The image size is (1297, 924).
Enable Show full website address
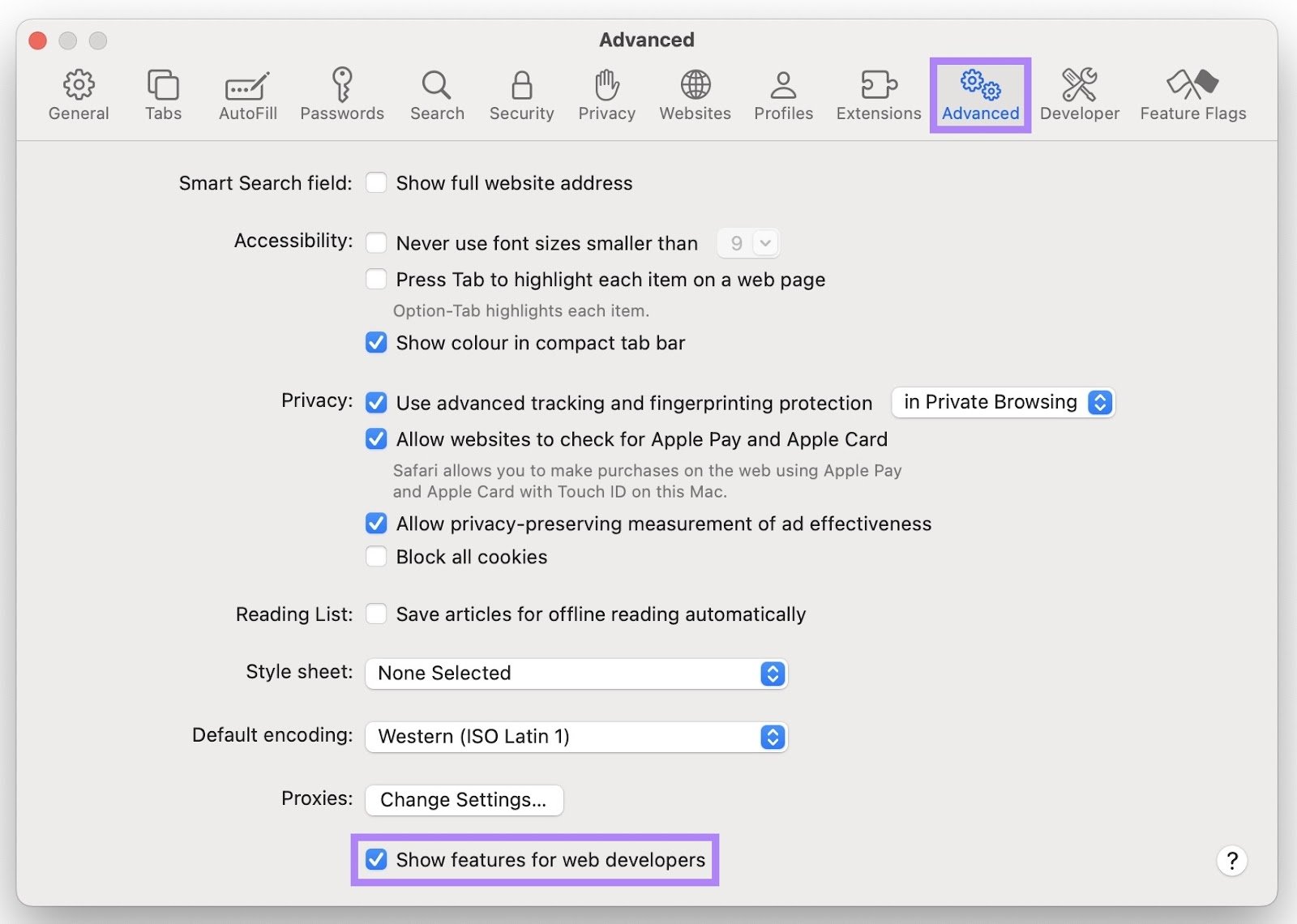click(x=376, y=182)
